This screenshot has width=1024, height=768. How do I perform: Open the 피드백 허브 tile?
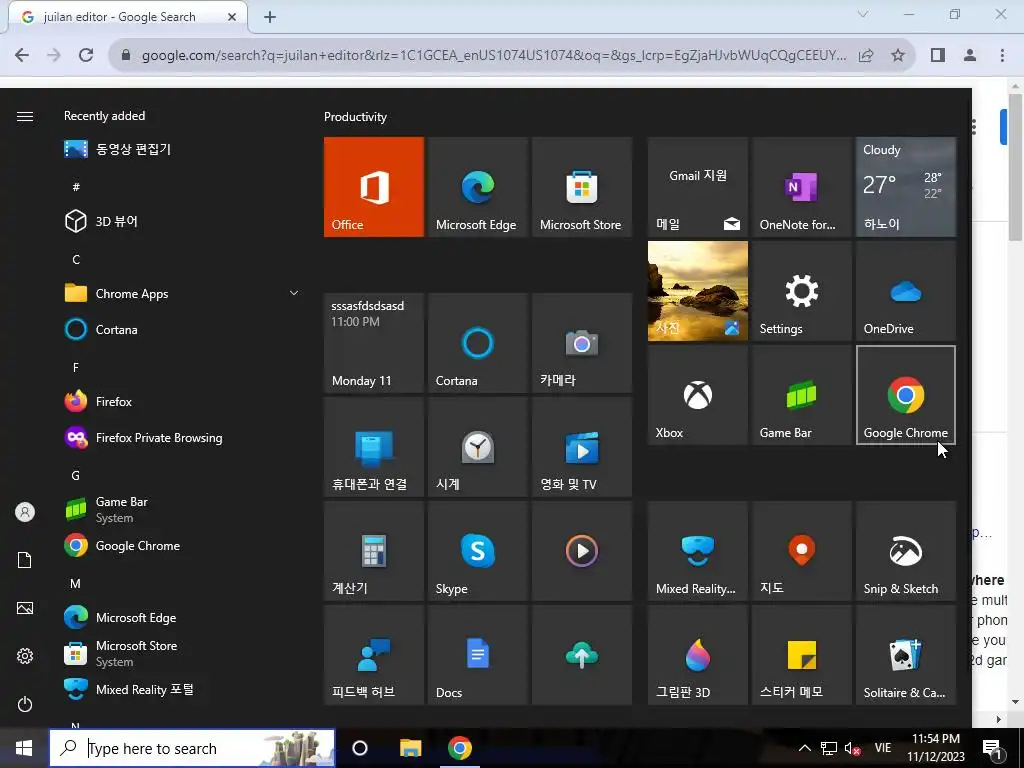374,654
